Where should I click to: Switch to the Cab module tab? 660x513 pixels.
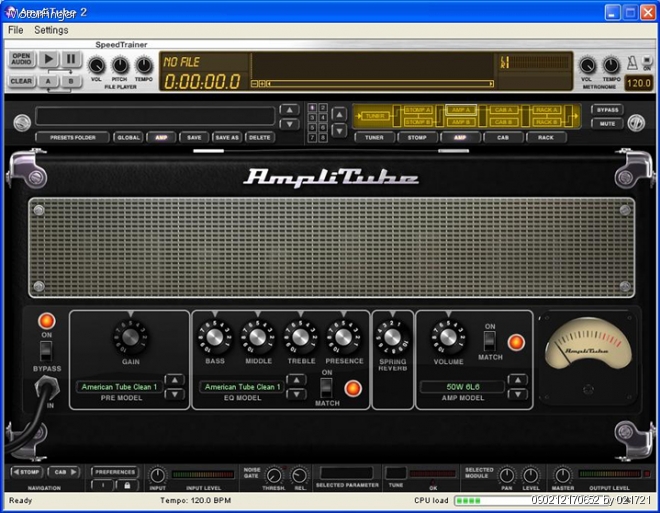503,137
